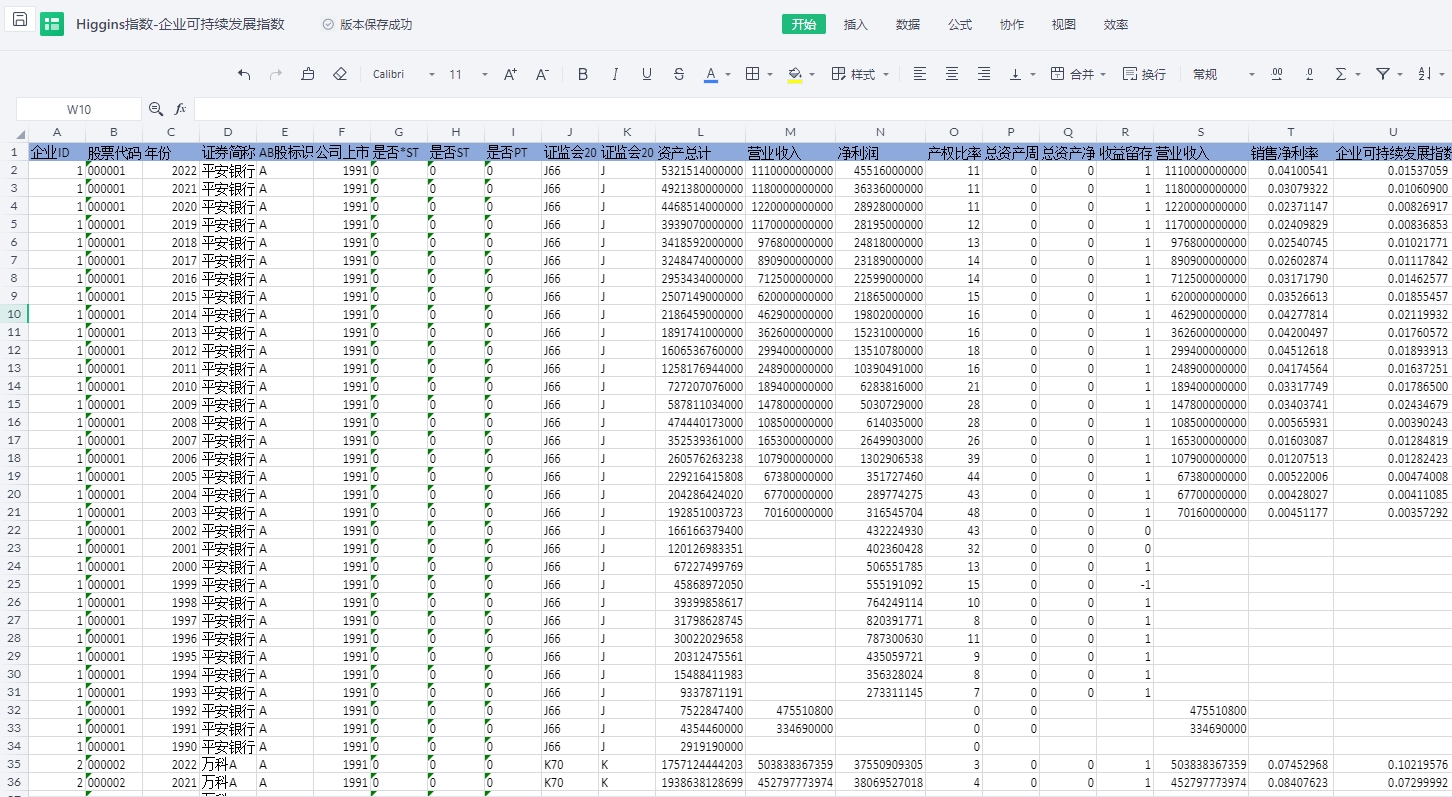Click the cell borders icon
This screenshot has width=1452, height=797.
point(753,74)
